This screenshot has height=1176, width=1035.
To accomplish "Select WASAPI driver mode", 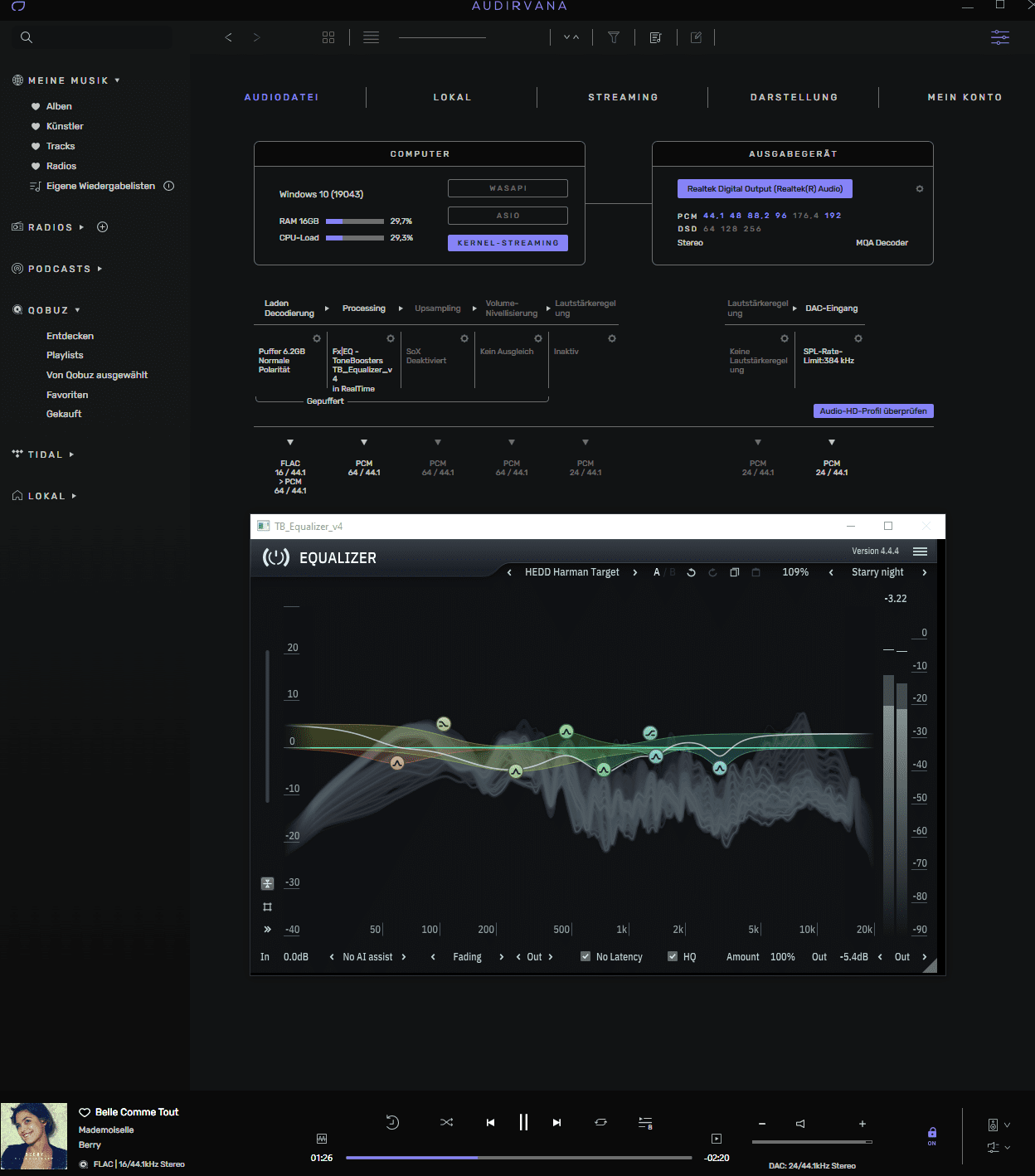I will (x=508, y=188).
